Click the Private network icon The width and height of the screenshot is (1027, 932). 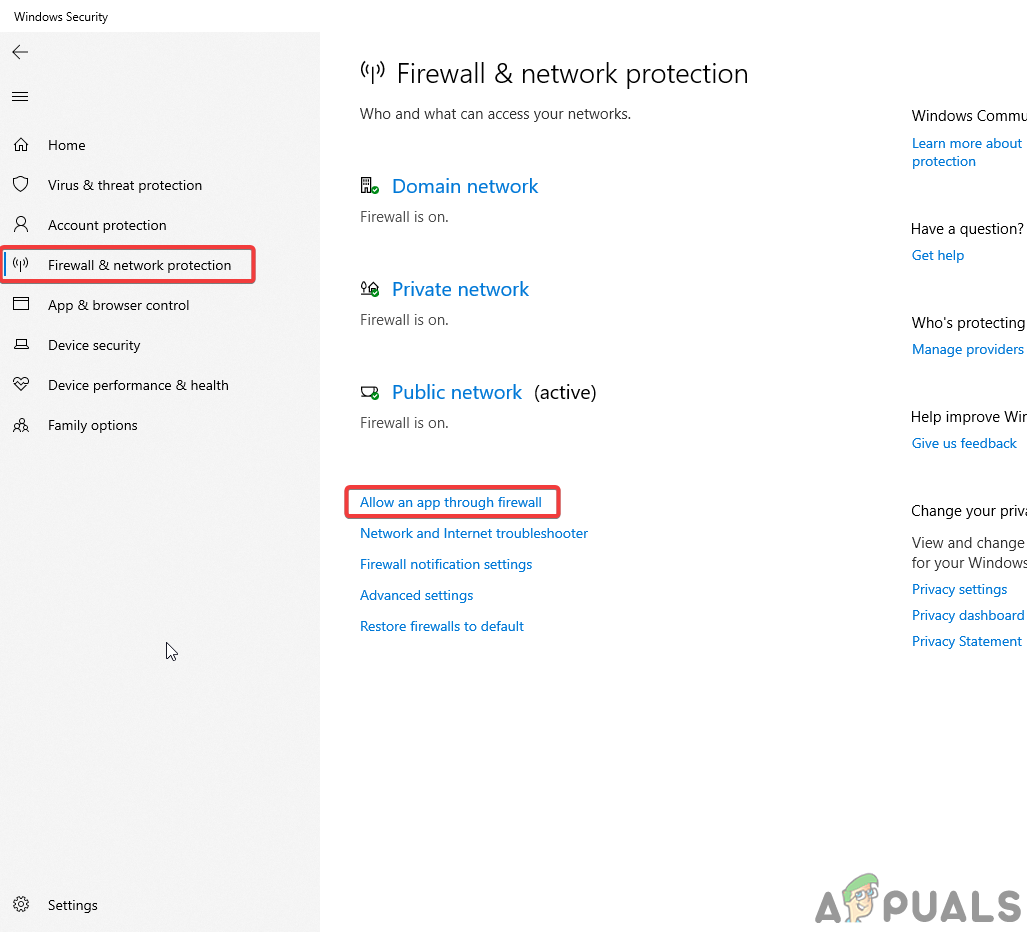368,288
